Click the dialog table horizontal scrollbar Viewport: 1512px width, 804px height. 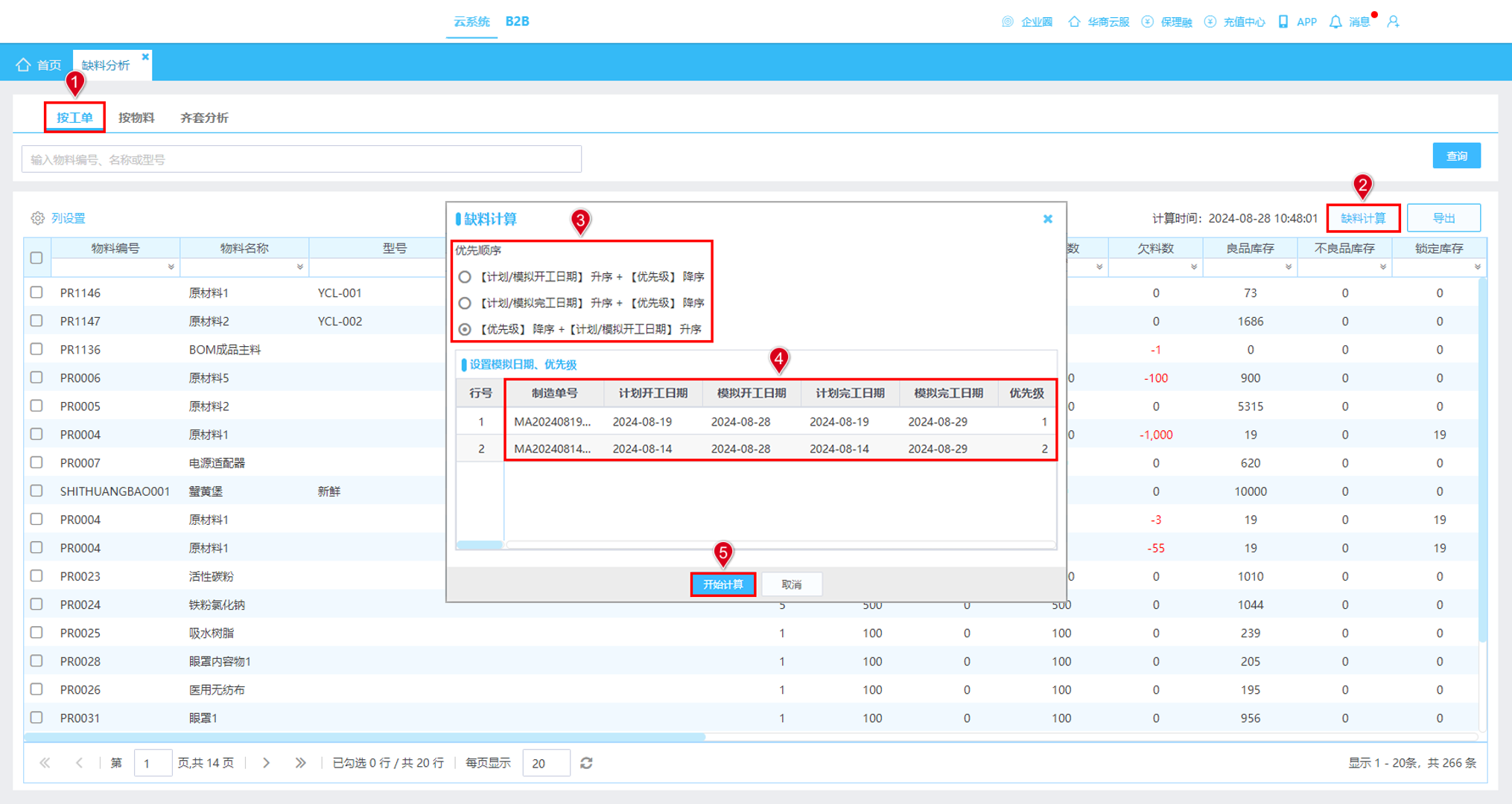pos(780,545)
